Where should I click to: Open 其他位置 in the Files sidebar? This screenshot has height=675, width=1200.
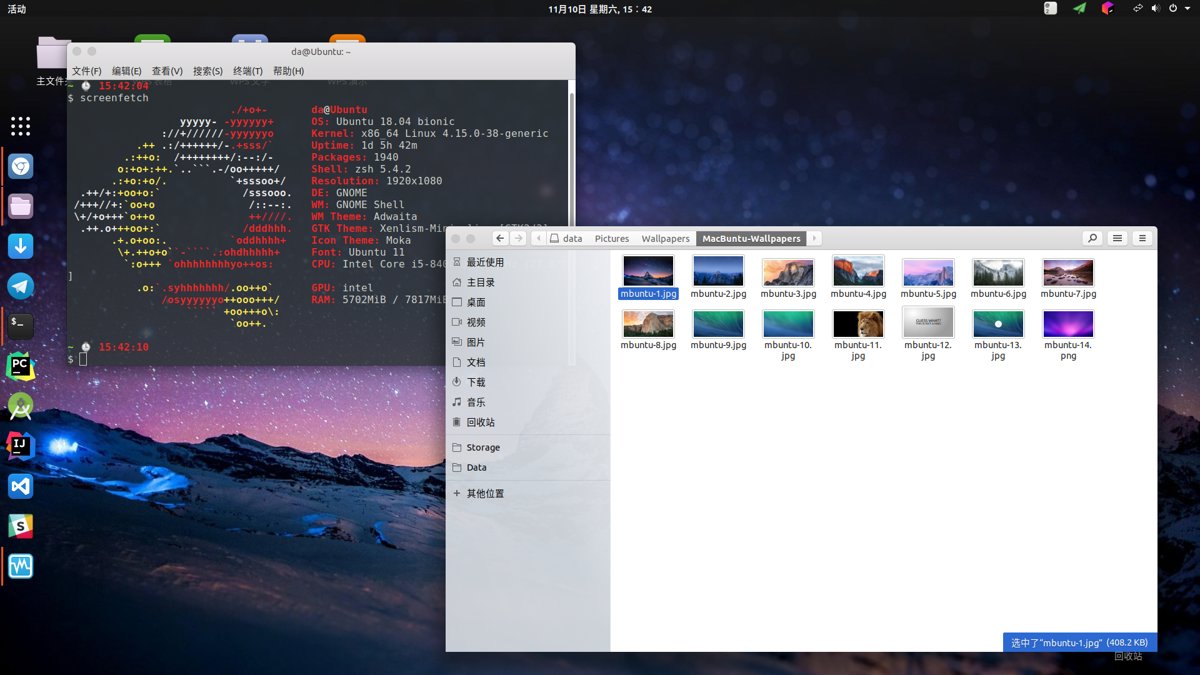pos(528,493)
